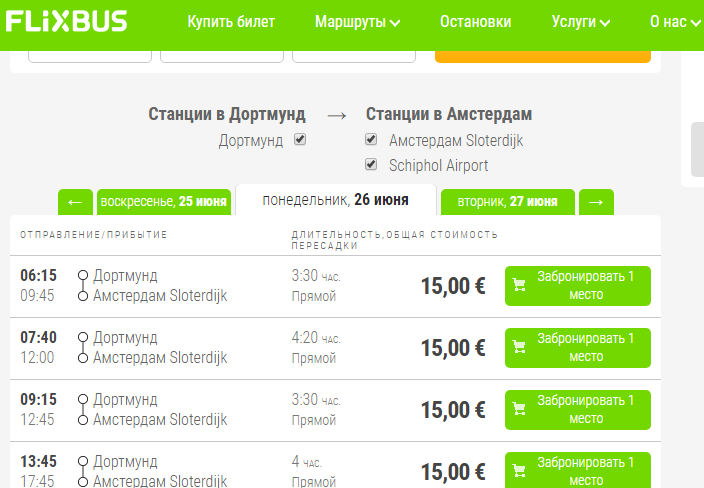Click the orange search button
704x488 pixels.
tap(547, 54)
